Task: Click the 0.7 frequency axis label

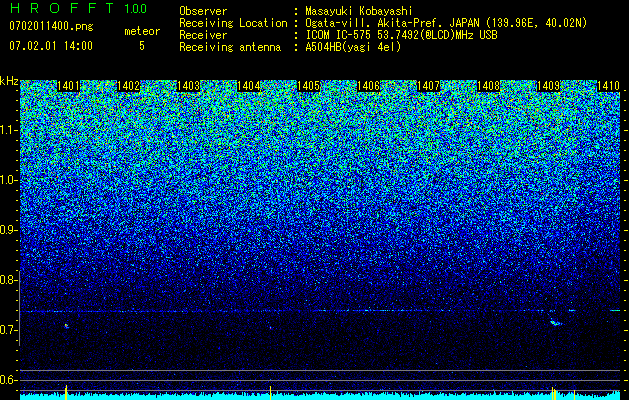Action: [8, 330]
